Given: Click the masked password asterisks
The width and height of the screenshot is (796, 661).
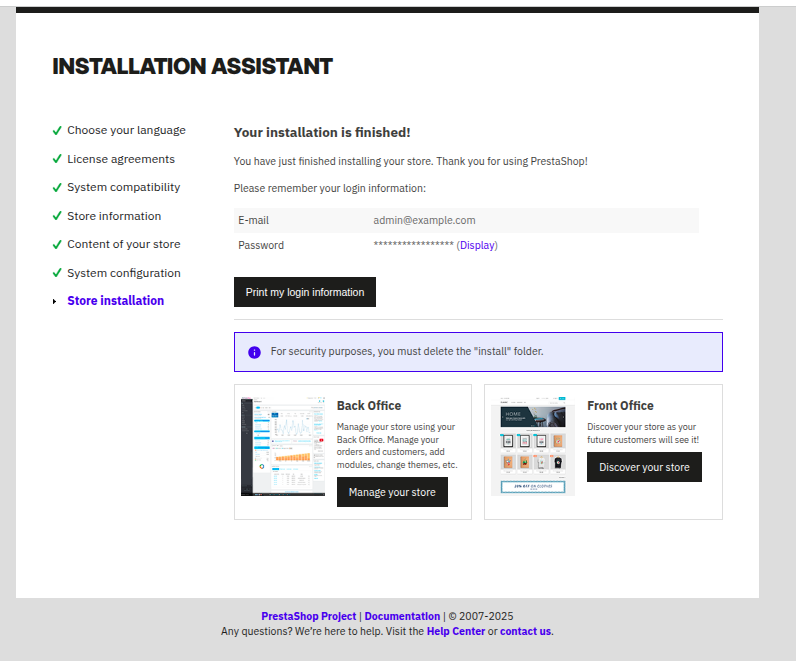Looking at the screenshot, I should (413, 245).
